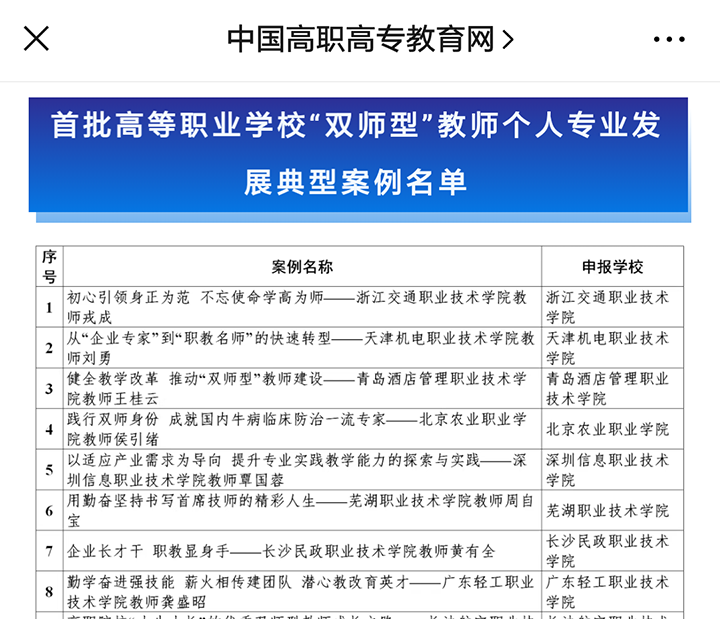
Task: Select the case entry for teacher 王桂云
Action: pyautogui.click(x=302, y=388)
